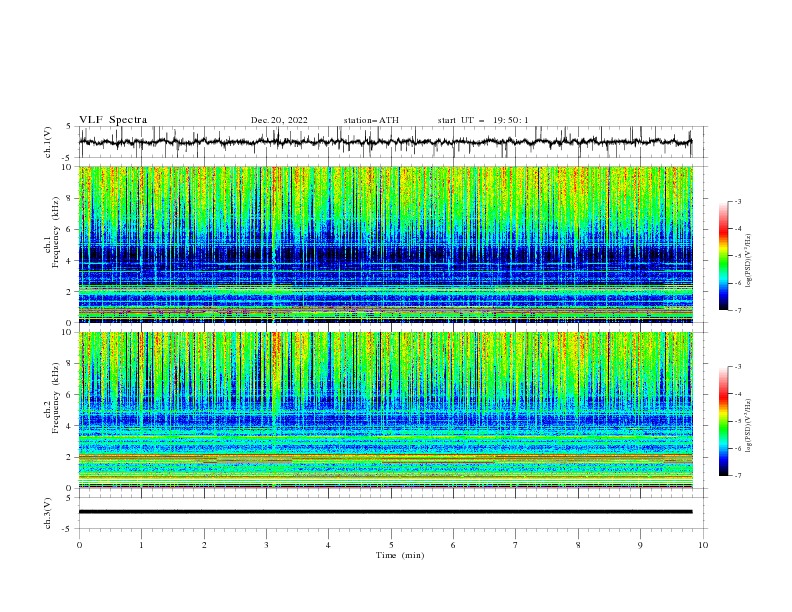Click the 'start UT = 19:50:1' label
792x612 pixels.
483,120
